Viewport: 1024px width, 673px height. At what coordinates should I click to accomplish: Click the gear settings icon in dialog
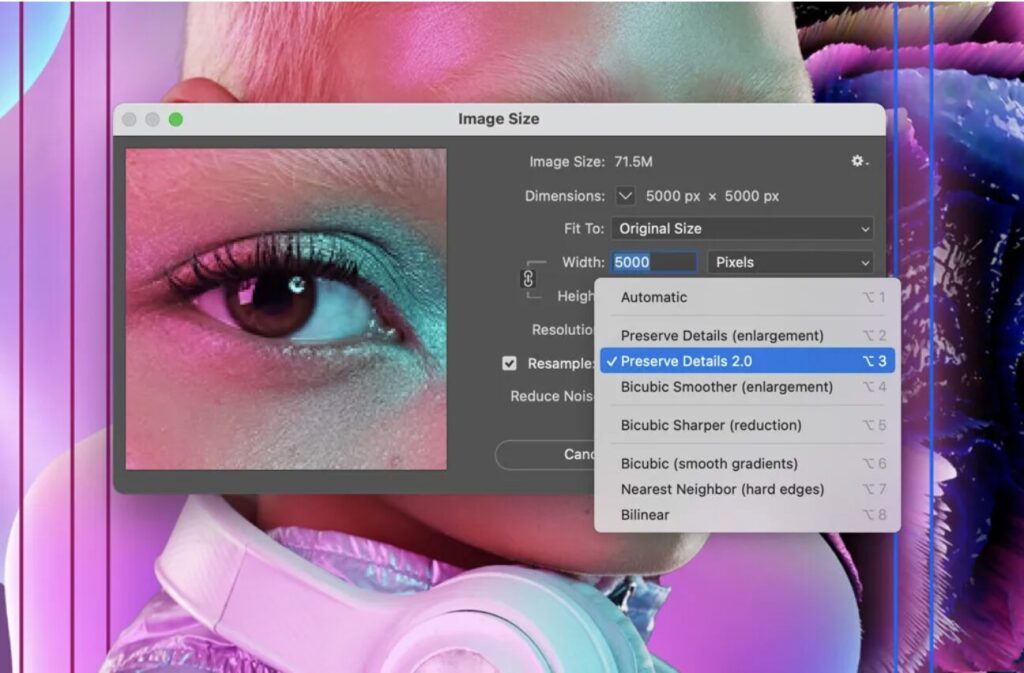[858, 161]
